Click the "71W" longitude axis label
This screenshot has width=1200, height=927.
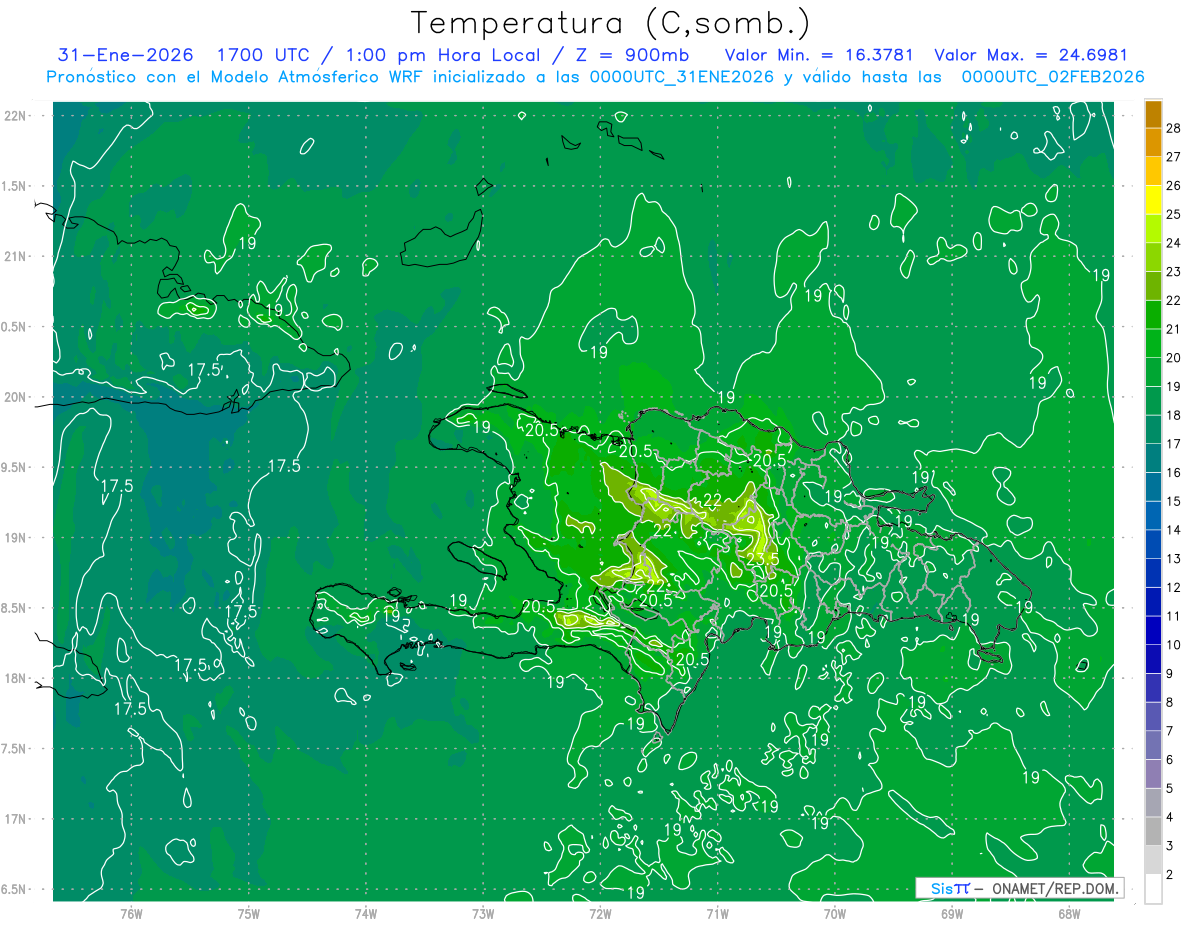point(717,914)
